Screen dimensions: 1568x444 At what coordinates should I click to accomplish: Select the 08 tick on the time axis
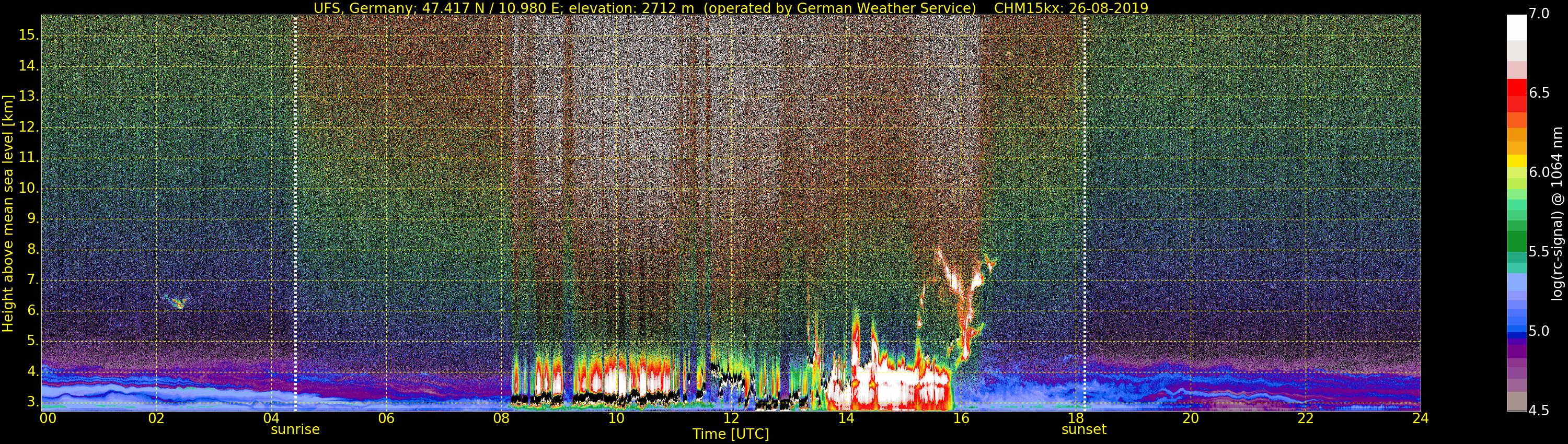pos(501,418)
